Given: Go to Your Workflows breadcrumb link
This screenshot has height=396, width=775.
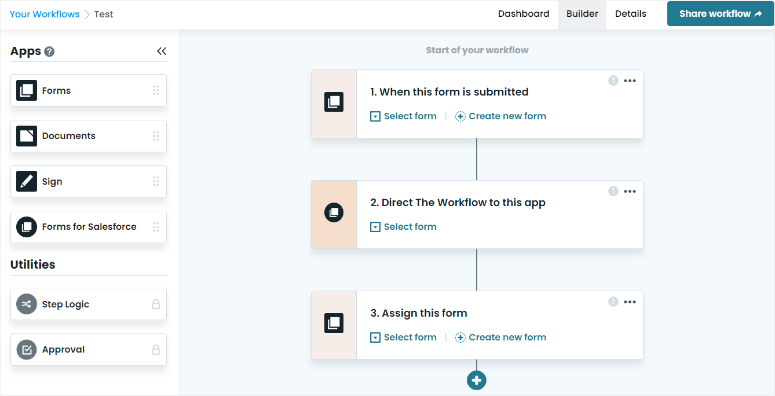Looking at the screenshot, I should (x=44, y=14).
